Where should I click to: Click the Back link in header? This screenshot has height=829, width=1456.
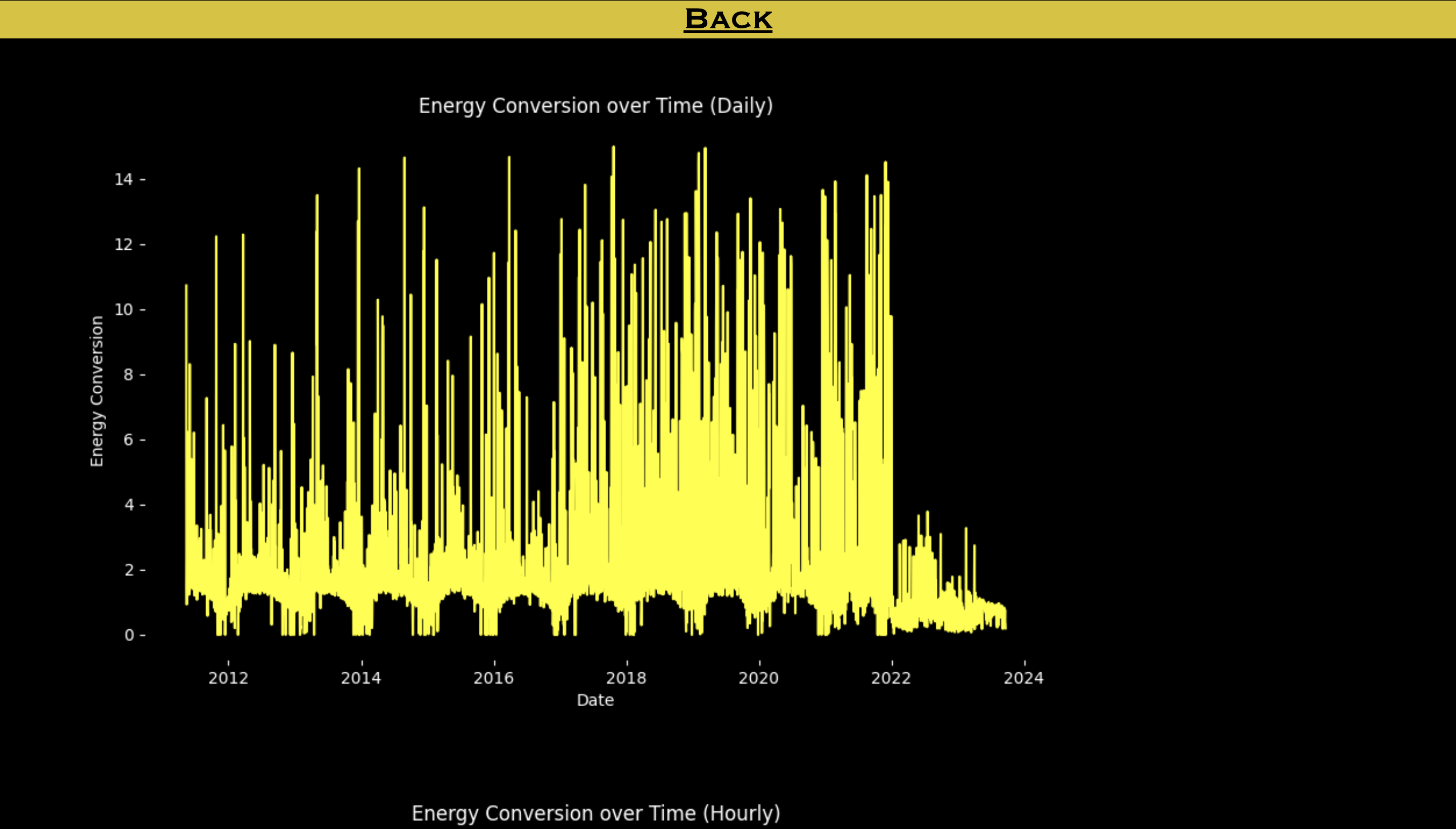point(727,19)
